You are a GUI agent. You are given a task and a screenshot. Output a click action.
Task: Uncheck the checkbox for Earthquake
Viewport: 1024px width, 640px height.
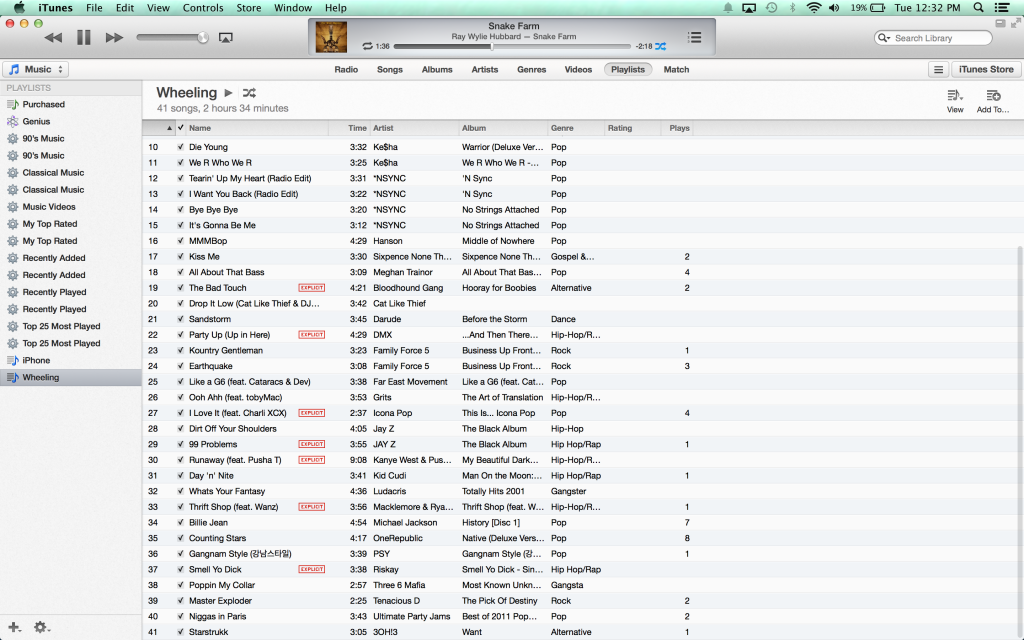[x=180, y=366]
